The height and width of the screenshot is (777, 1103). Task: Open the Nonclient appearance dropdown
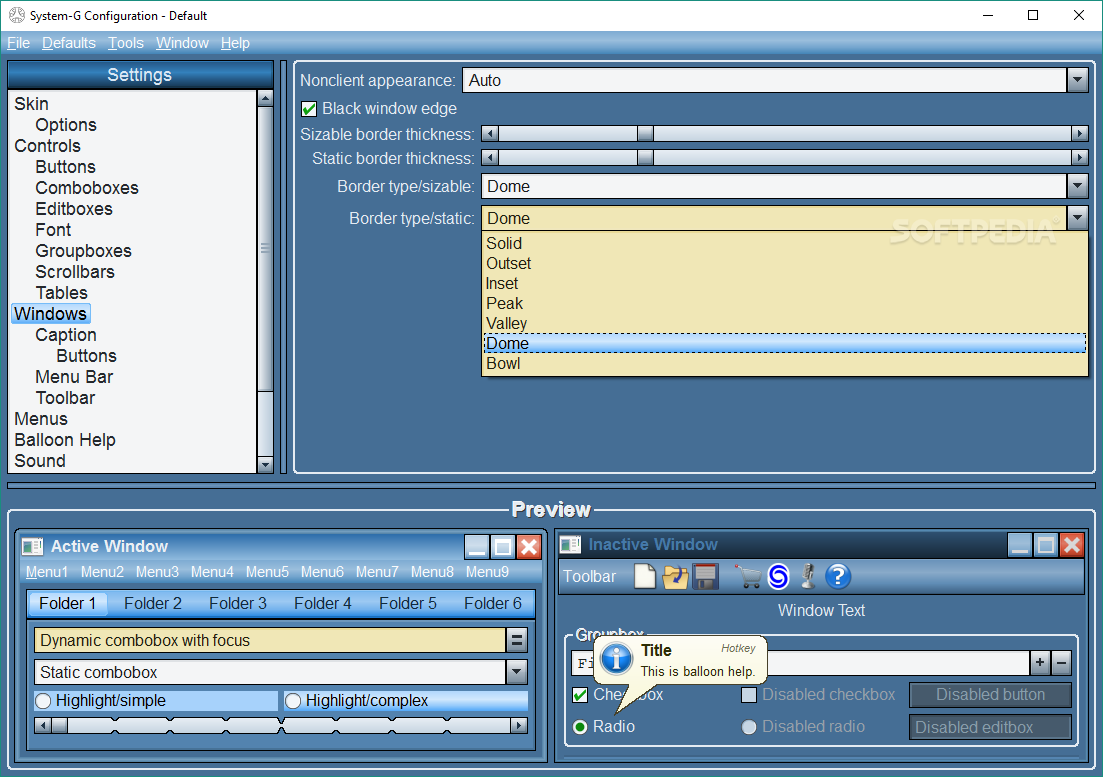coord(1077,80)
